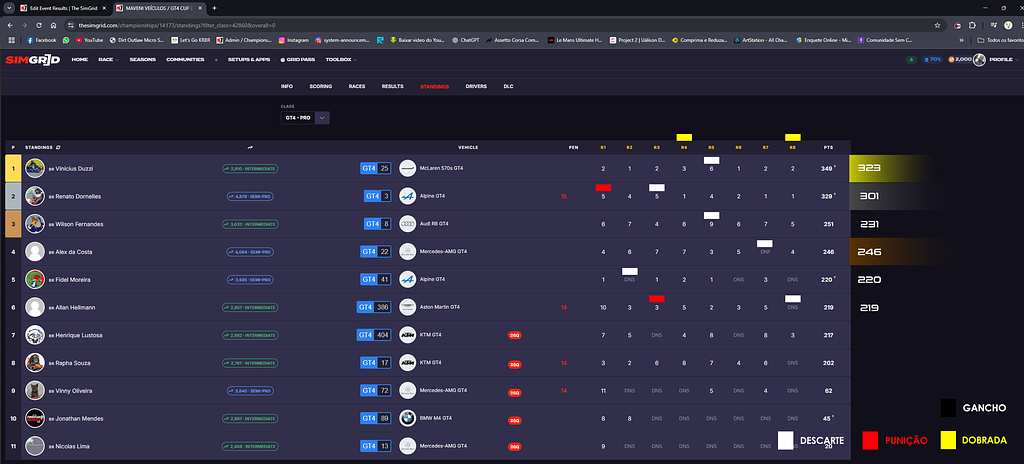
Task: Click the R1 column header
Action: point(603,148)
